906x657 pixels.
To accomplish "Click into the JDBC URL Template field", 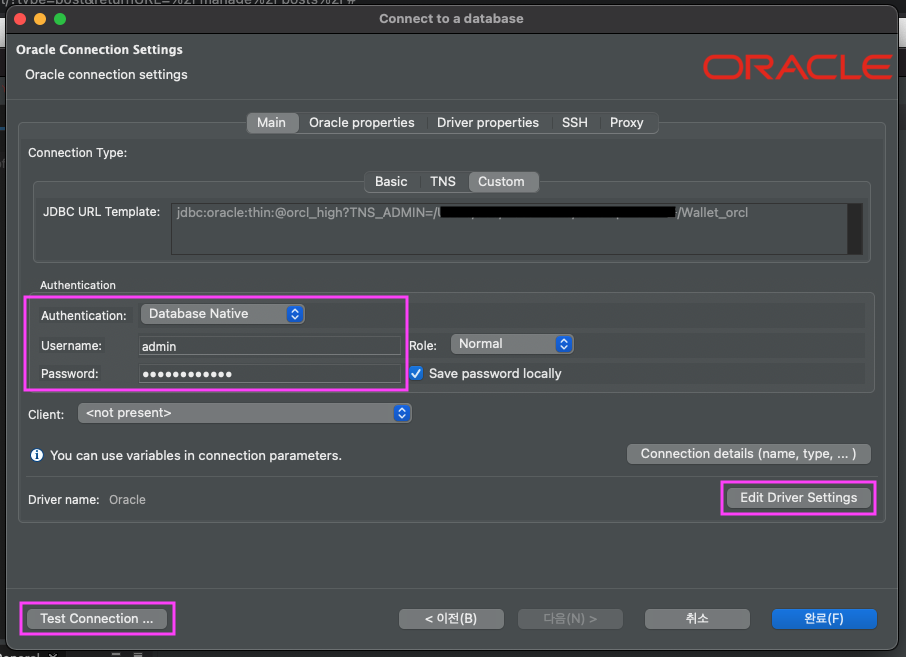I will point(509,229).
